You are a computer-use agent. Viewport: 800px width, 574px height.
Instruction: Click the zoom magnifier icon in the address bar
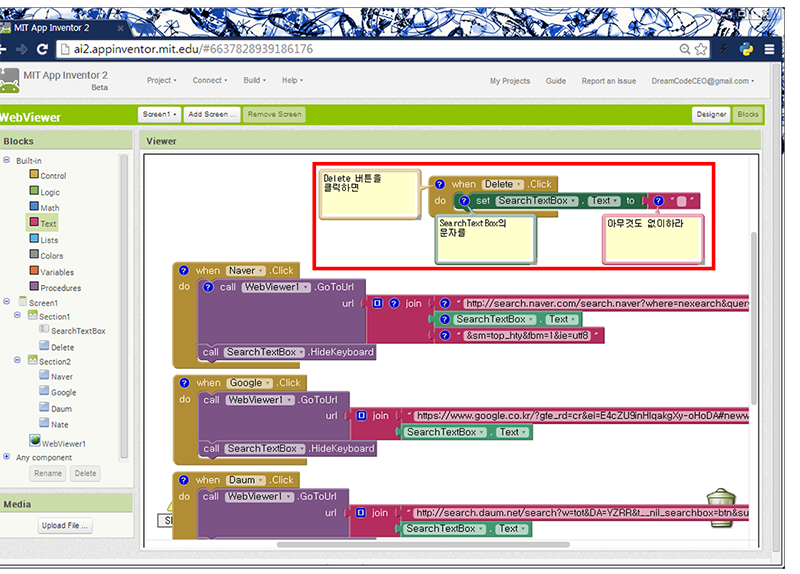click(685, 49)
